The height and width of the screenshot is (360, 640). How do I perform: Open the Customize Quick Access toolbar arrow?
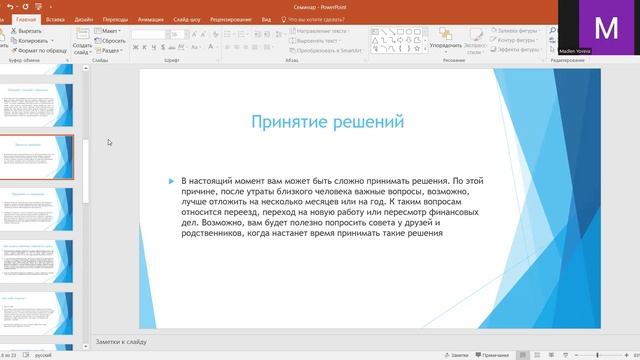(x=51, y=7)
